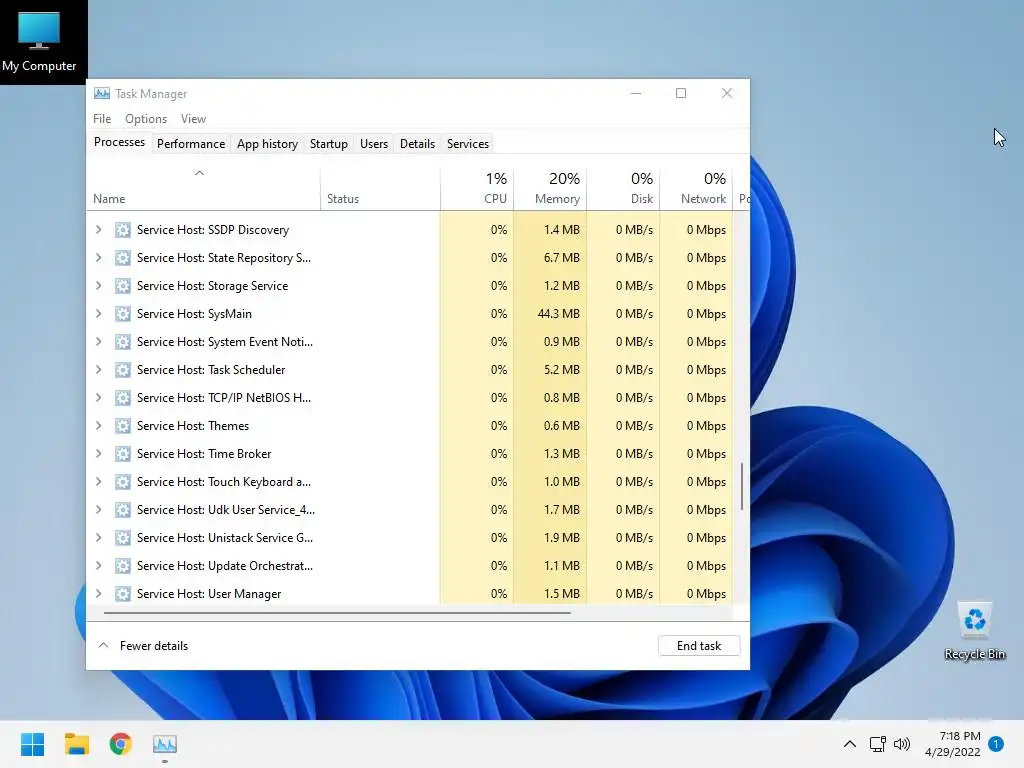Expand the User Manager service host
Viewport: 1024px width, 768px height.
pyautogui.click(x=99, y=594)
